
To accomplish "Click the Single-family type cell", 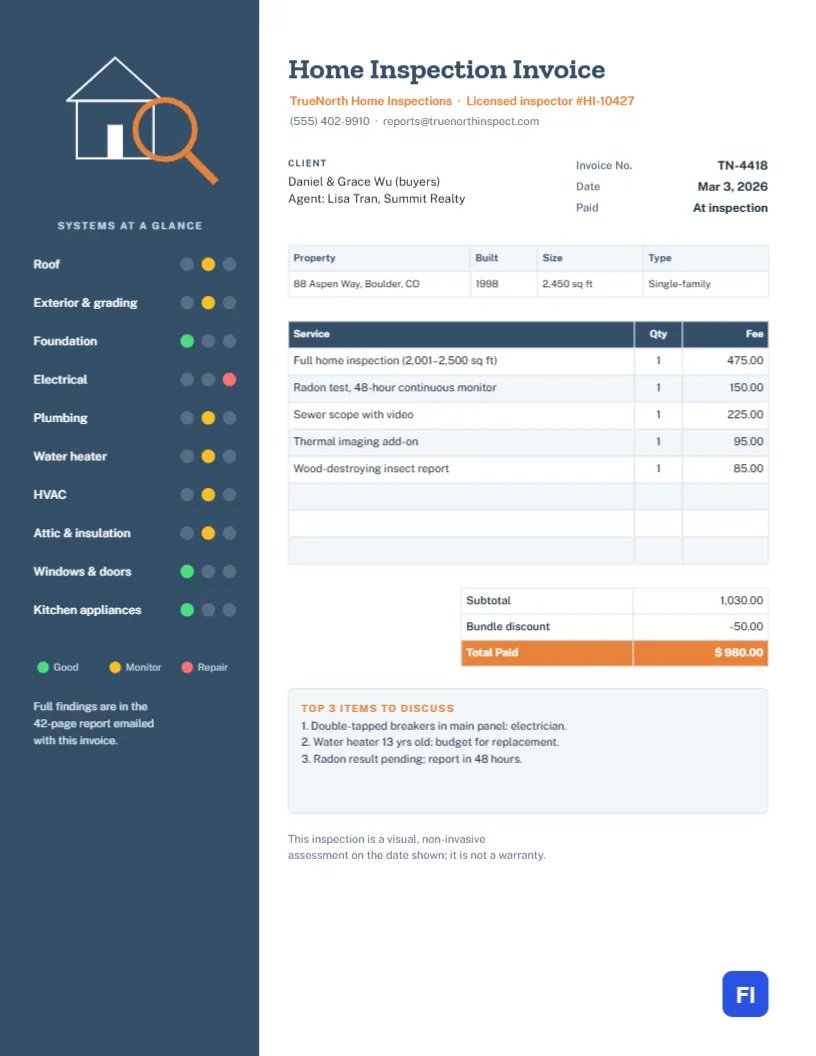I will tap(706, 284).
